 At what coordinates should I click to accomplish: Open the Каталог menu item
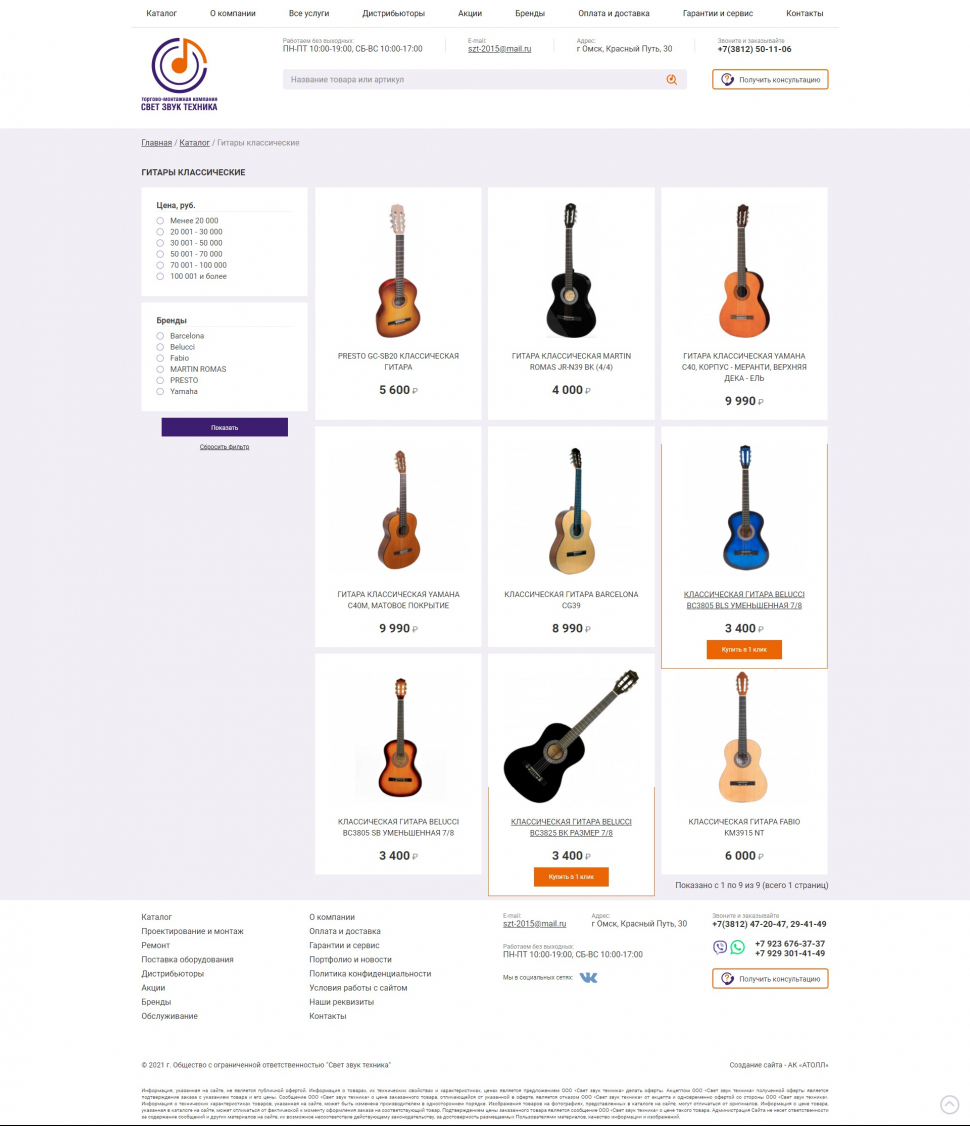pyautogui.click(x=162, y=14)
